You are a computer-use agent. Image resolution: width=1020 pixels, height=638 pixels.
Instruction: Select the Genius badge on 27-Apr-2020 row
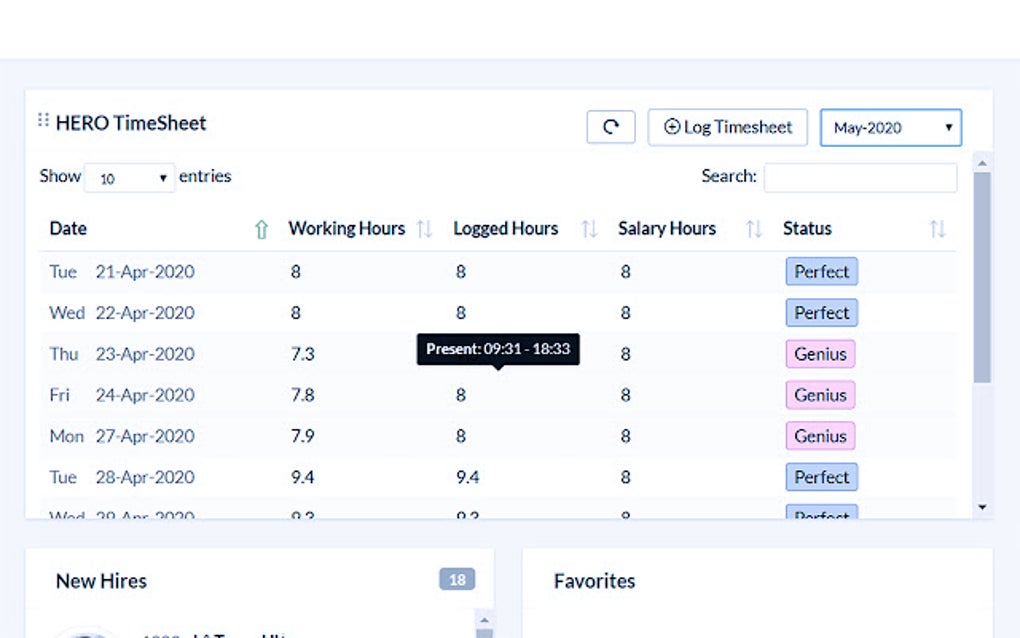(x=820, y=436)
